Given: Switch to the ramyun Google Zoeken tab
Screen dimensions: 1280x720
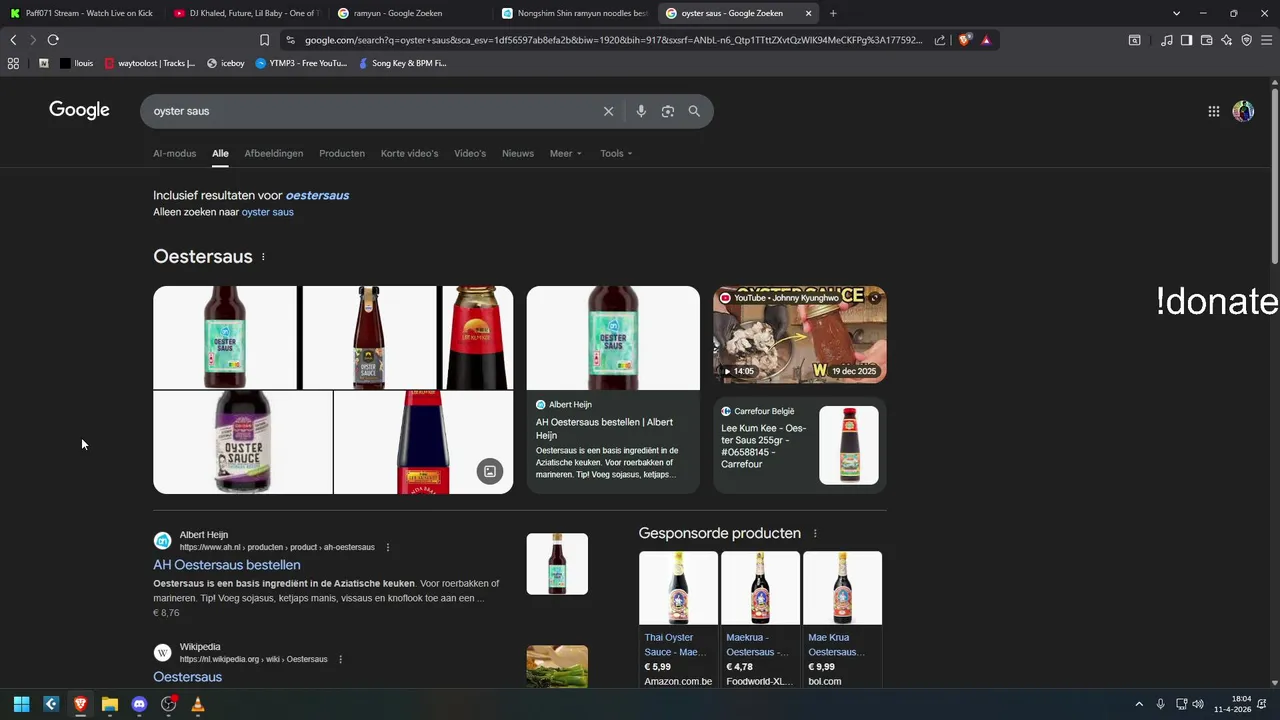Looking at the screenshot, I should pos(408,13).
